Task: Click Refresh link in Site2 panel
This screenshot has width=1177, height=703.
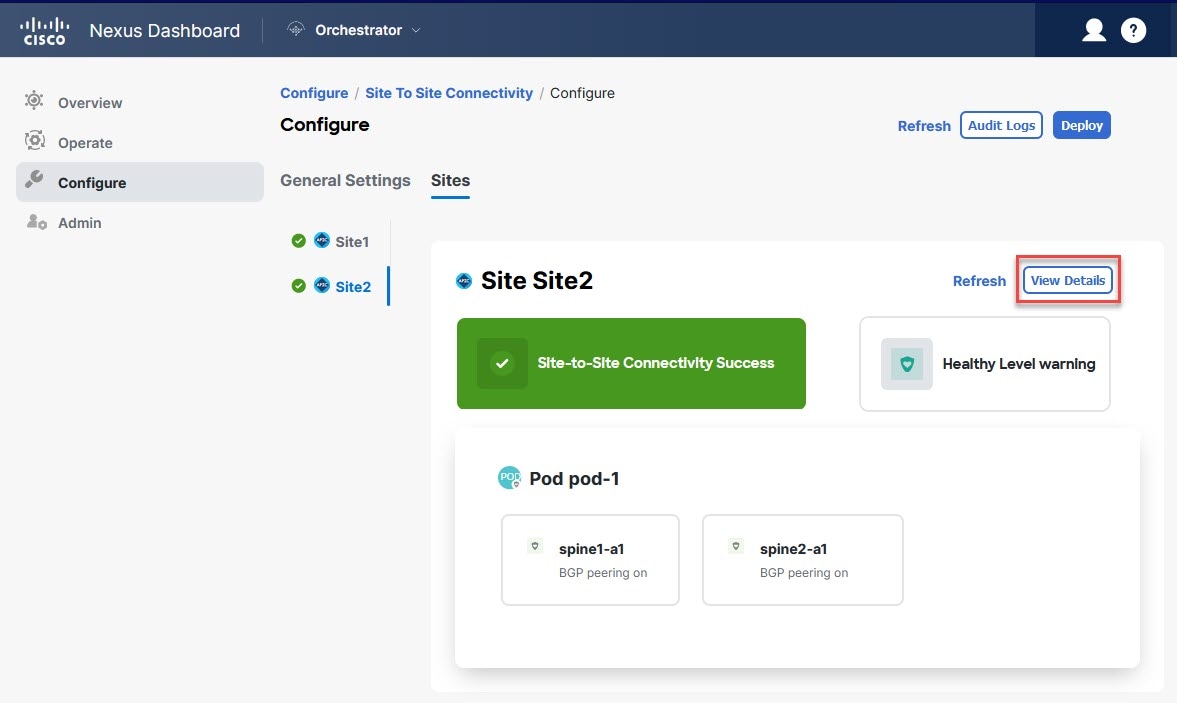Action: (979, 281)
